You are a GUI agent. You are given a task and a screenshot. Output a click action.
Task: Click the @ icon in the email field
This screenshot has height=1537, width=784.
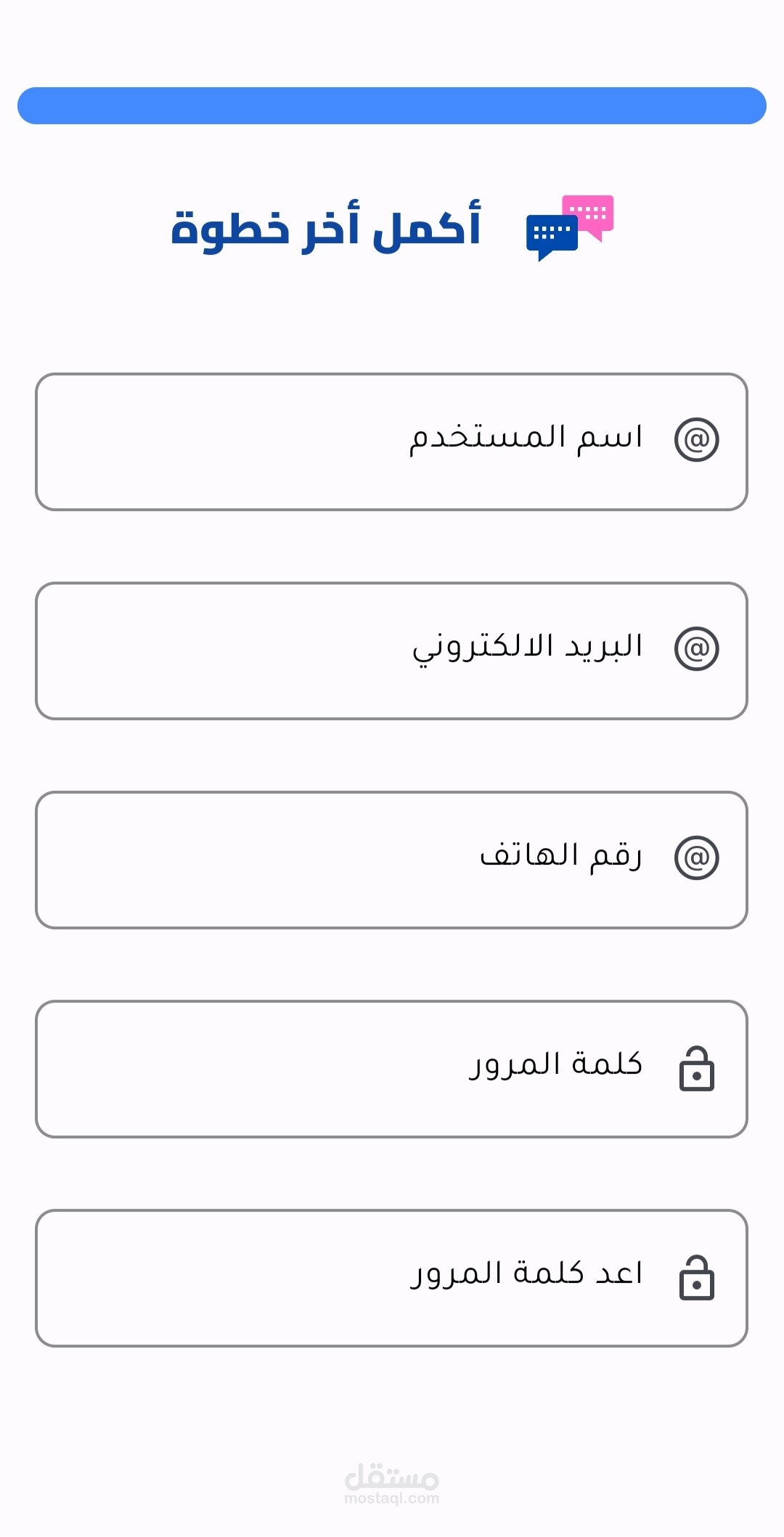click(696, 648)
